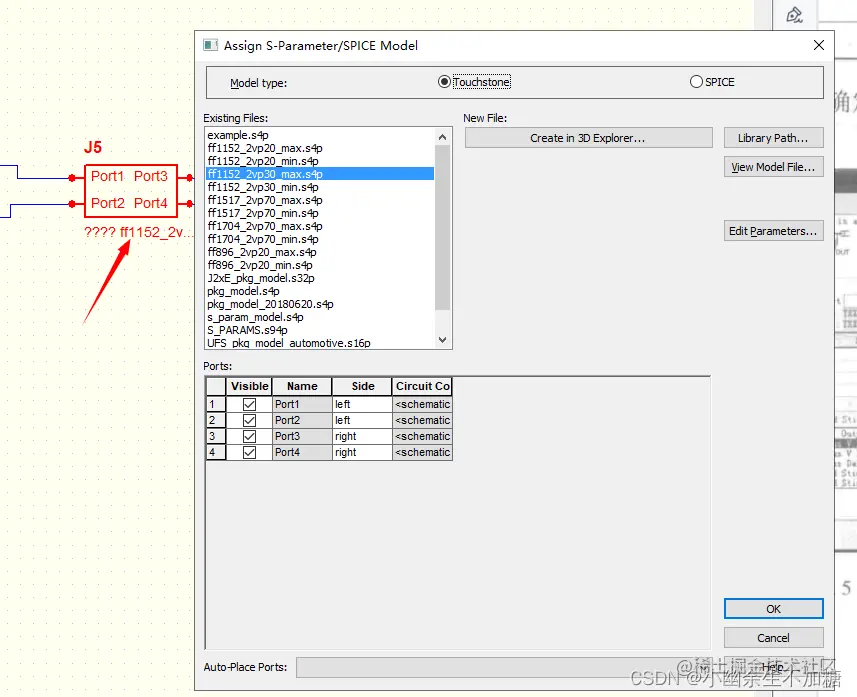Confirm the dialog with OK
Image resolution: width=857 pixels, height=697 pixels.
pos(773,609)
